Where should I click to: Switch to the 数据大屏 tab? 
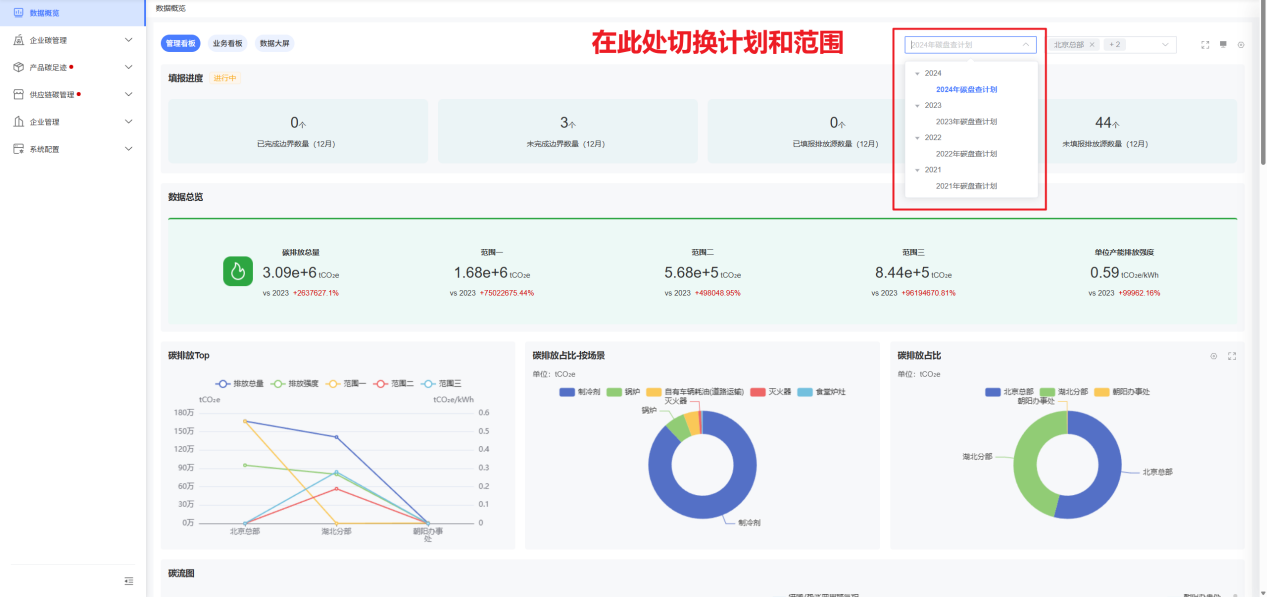(x=274, y=43)
